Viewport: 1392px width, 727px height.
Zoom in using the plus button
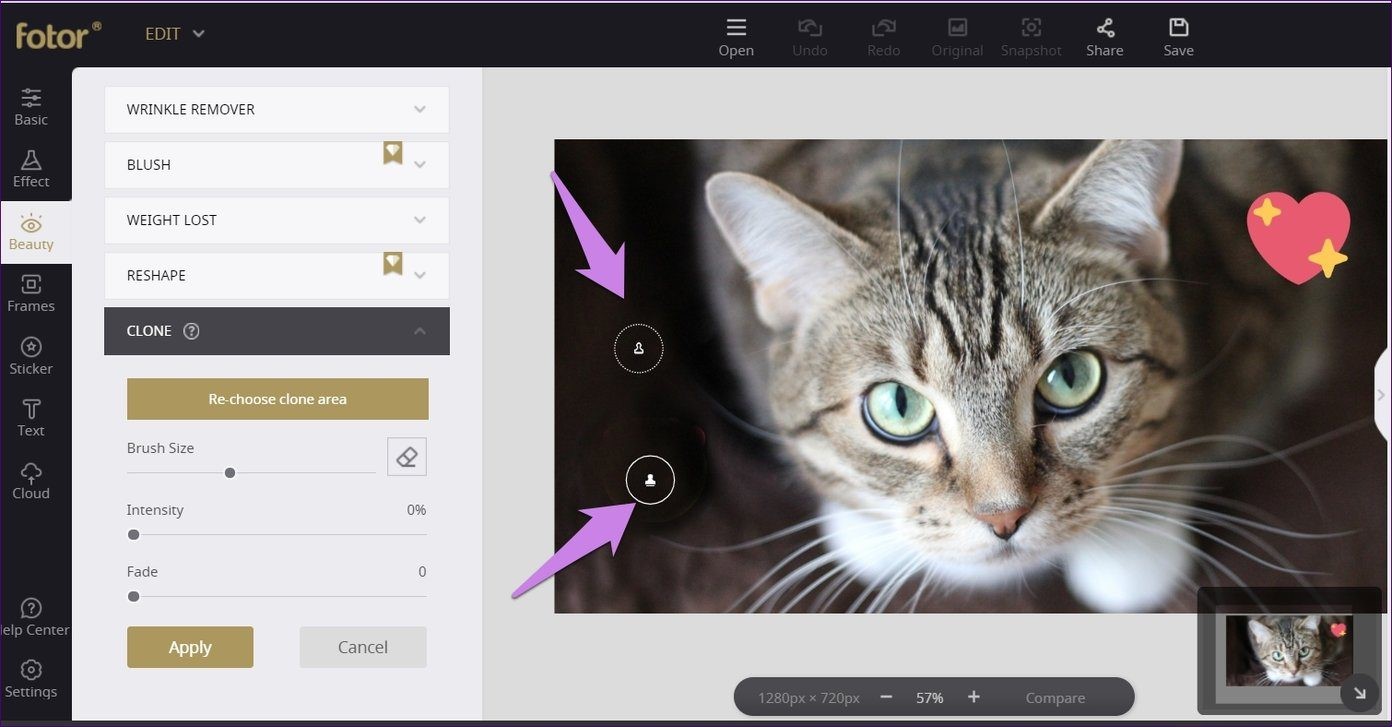973,697
